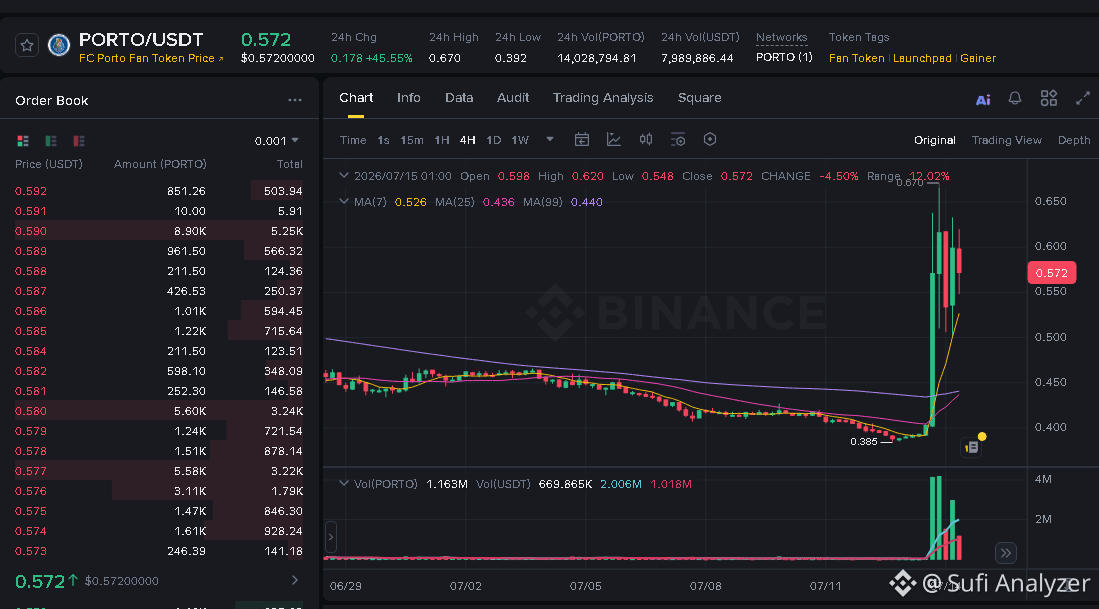Open the Square tab
This screenshot has height=609, width=1099.
tap(699, 98)
